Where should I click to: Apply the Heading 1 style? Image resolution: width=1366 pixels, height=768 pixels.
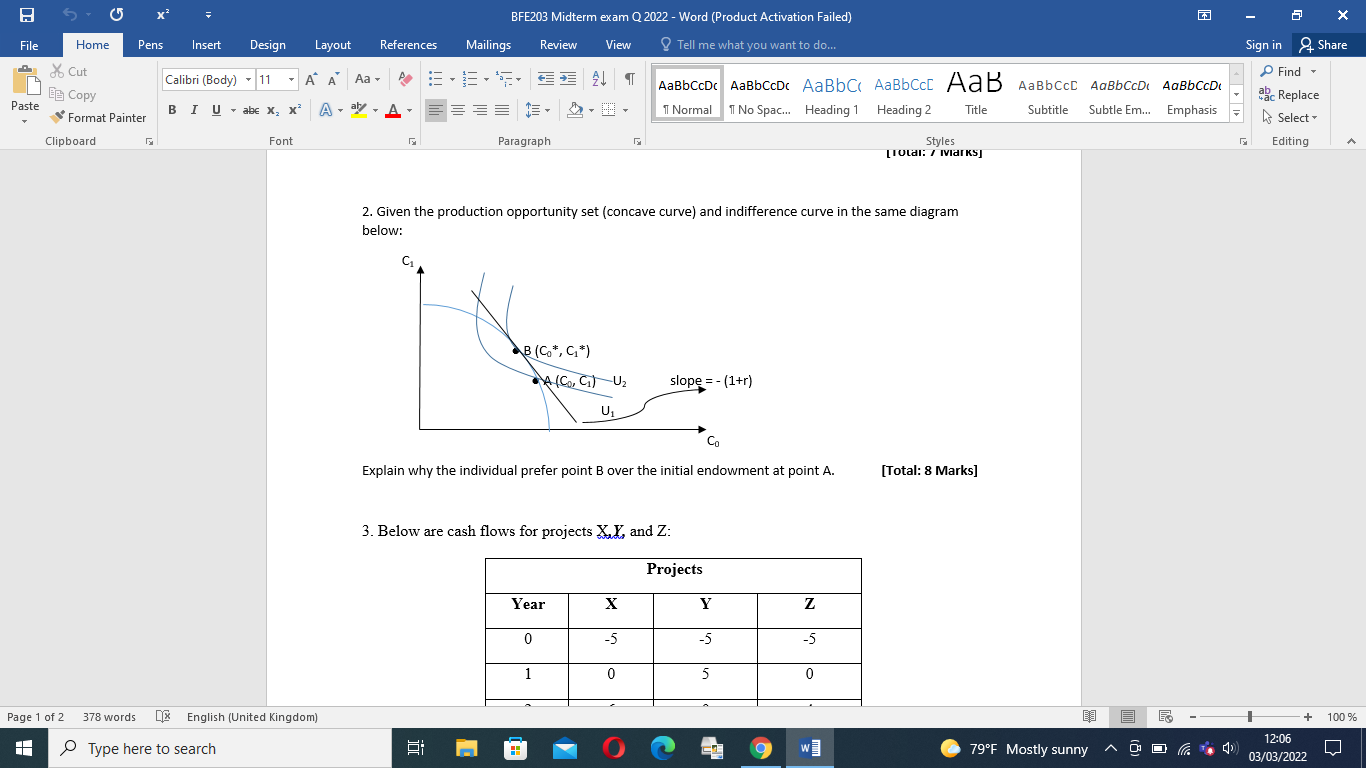point(832,94)
